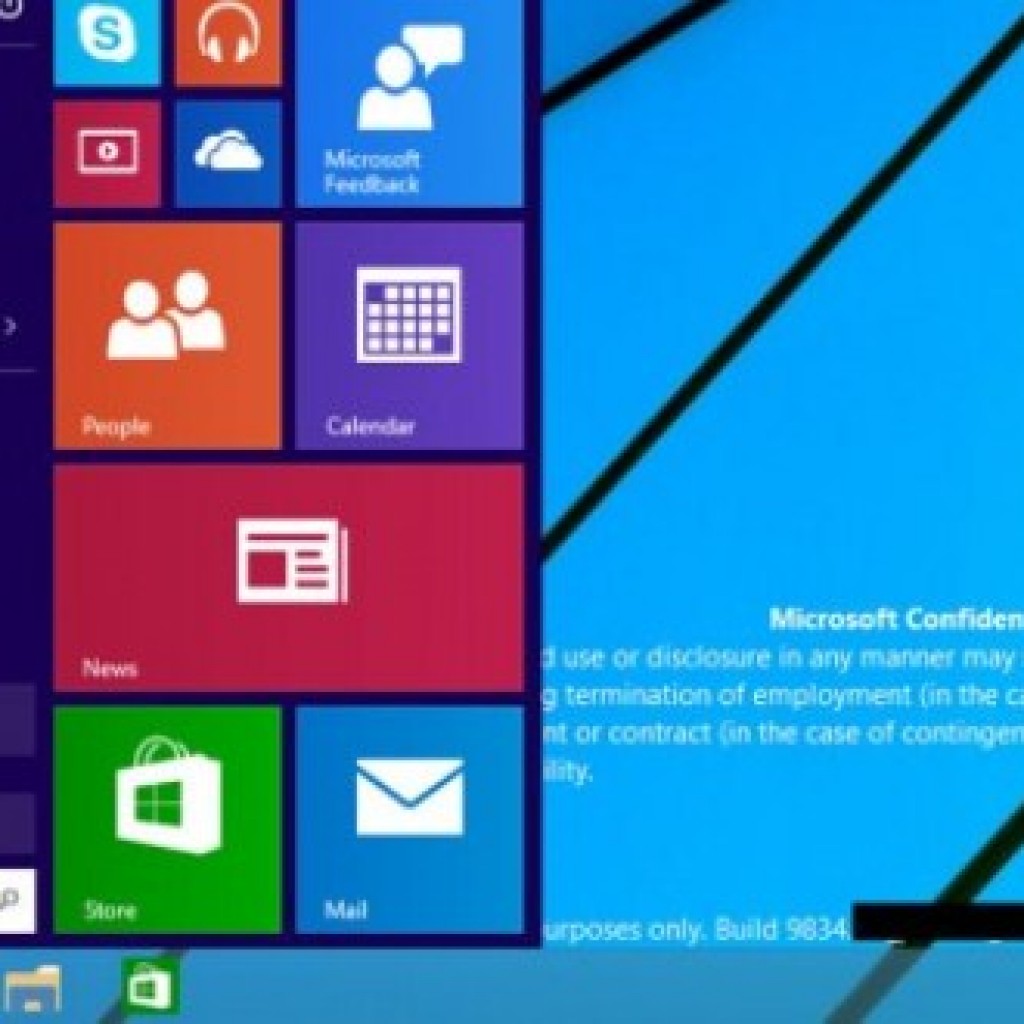Expand the chevron arrow in the left list
This screenshot has height=1024, width=1024.
(x=9, y=325)
